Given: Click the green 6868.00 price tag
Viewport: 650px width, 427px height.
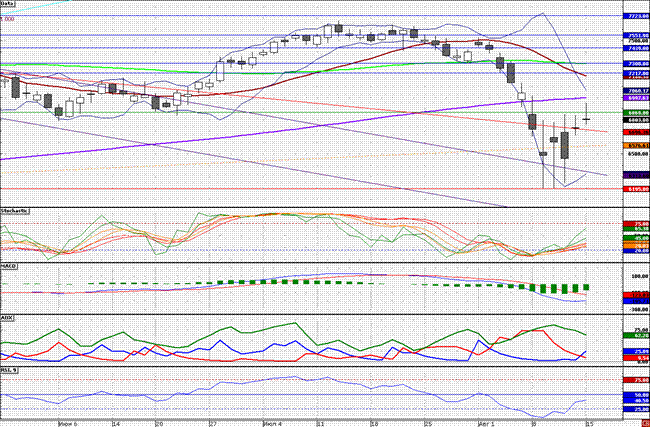Looking at the screenshot, I should pyautogui.click(x=636, y=113).
